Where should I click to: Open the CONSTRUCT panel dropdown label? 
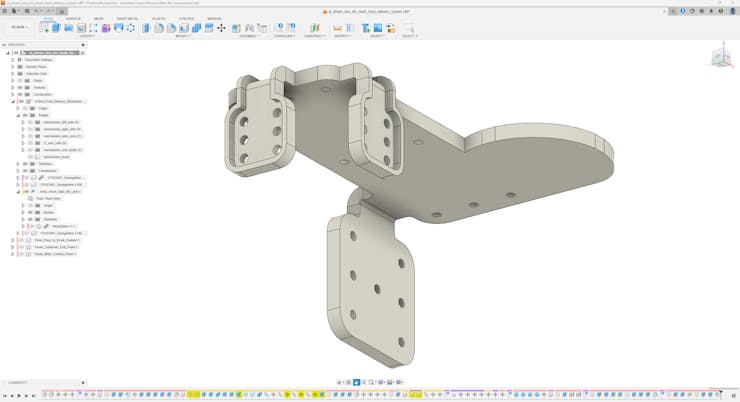pyautogui.click(x=314, y=36)
